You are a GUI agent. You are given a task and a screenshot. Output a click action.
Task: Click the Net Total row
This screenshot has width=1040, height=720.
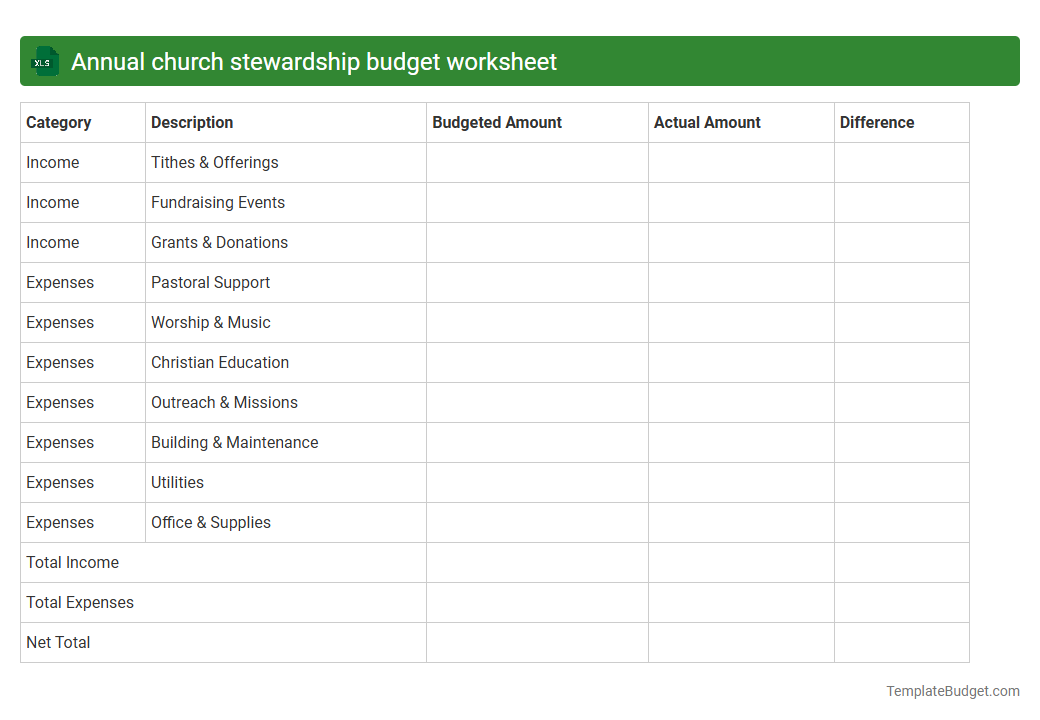[58, 642]
